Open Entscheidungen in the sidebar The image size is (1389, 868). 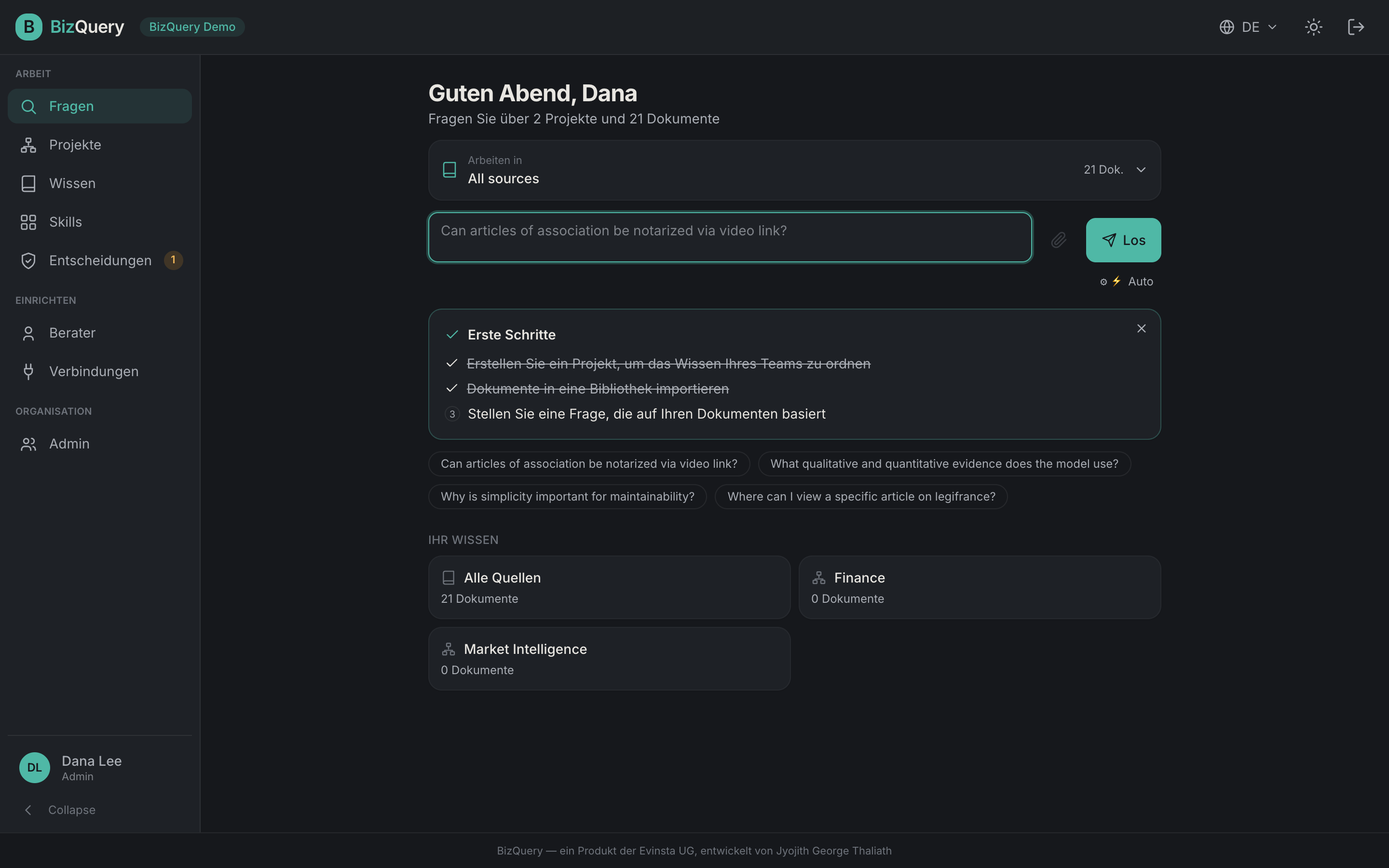pos(100,260)
